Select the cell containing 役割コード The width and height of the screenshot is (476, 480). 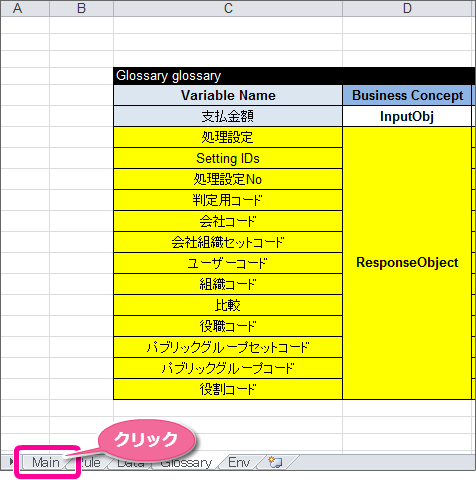(x=228, y=389)
